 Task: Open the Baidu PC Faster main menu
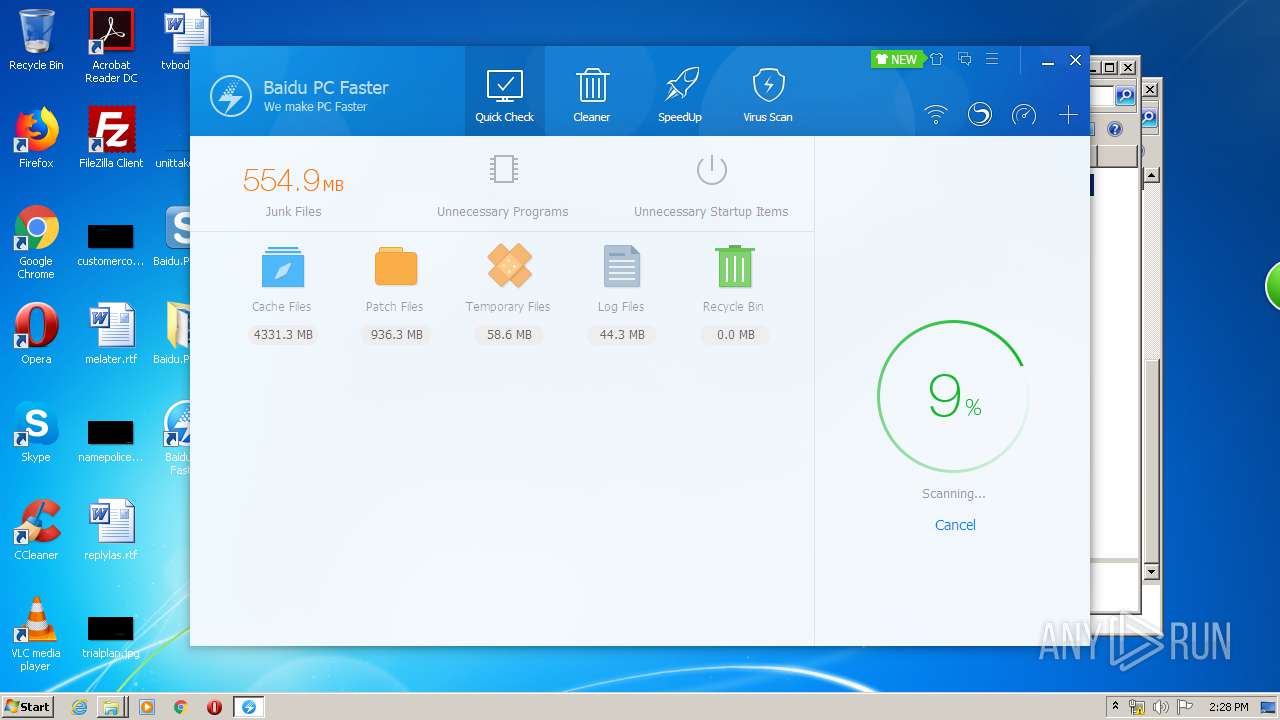coord(992,60)
